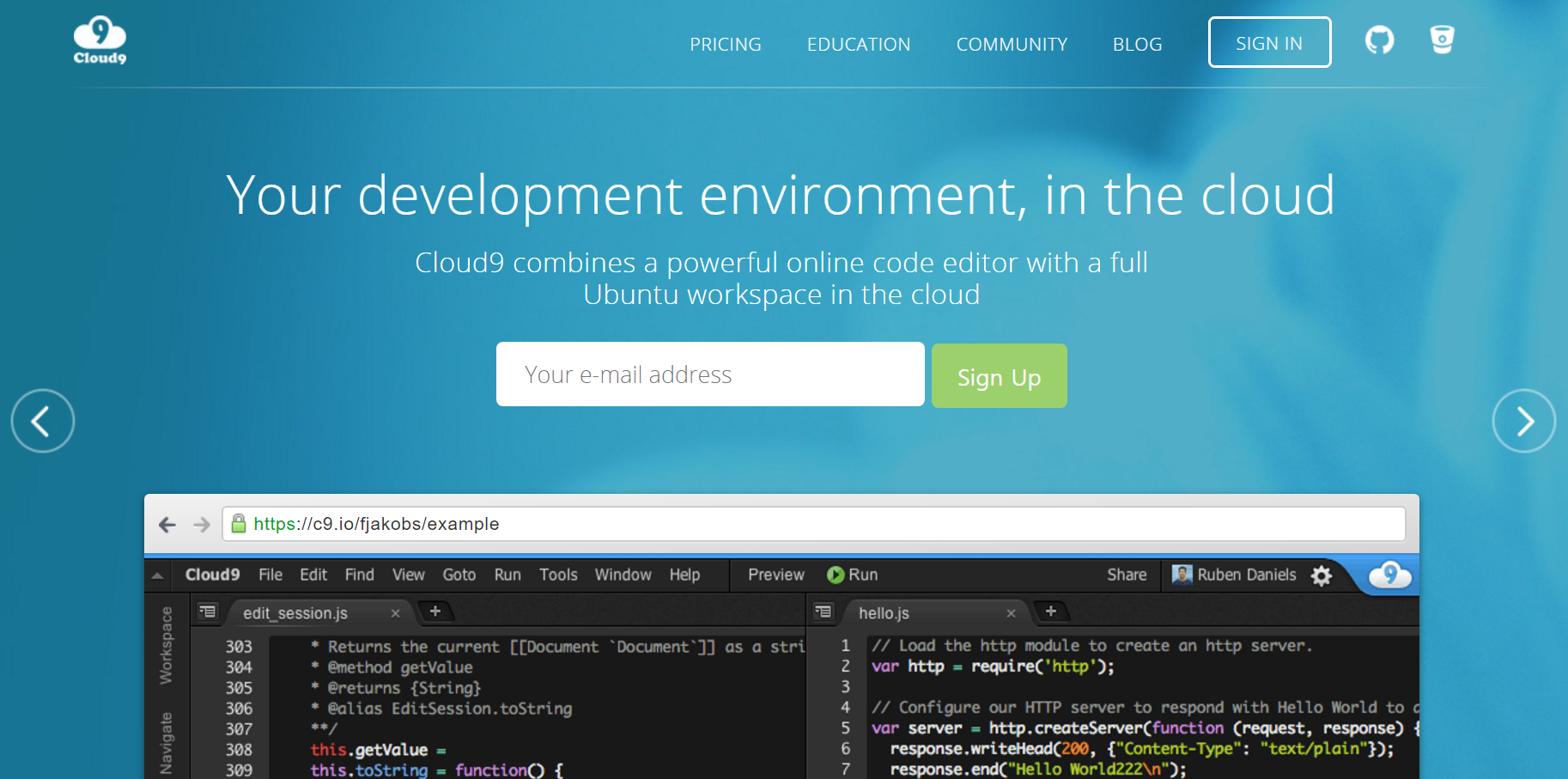
Task: Collapse the IDE menu bar arrow
Action: tap(157, 575)
